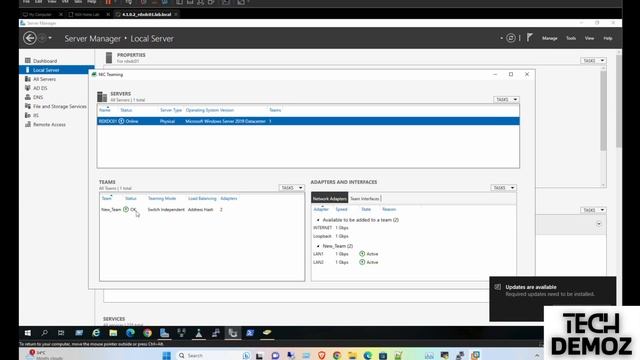Sort teams by Teaming Mode column
Viewport: 640px width, 360px height.
tap(162, 198)
